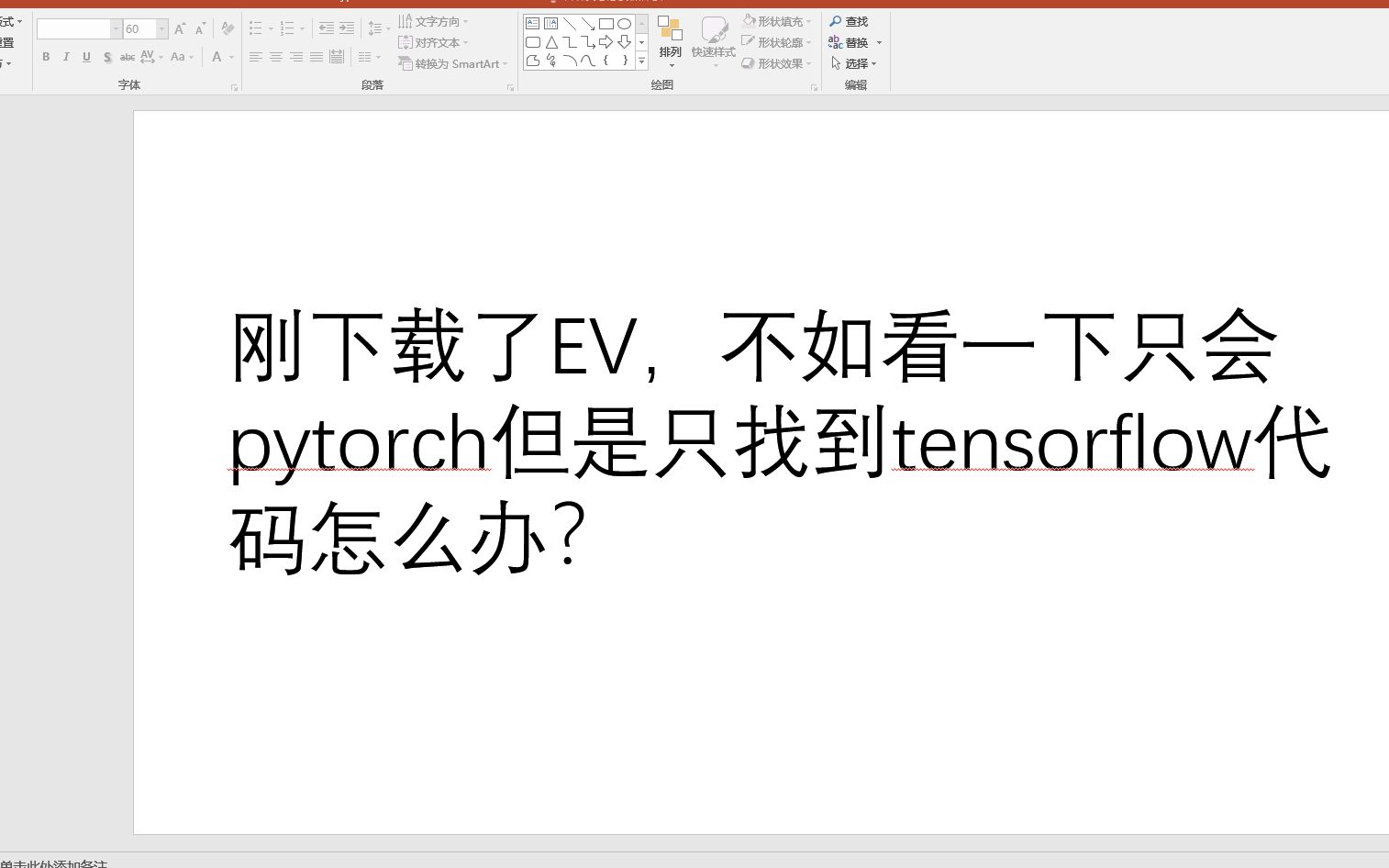Increase the font size
The height and width of the screenshot is (868, 1389).
[x=180, y=29]
